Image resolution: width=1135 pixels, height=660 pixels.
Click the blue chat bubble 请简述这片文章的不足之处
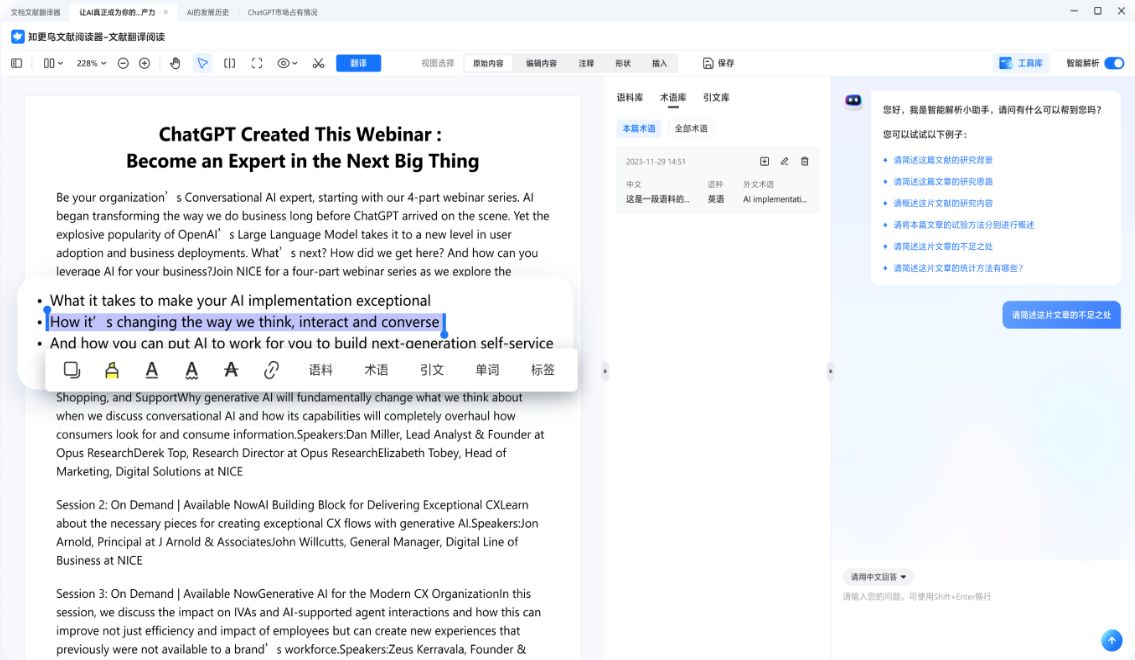pos(1061,315)
